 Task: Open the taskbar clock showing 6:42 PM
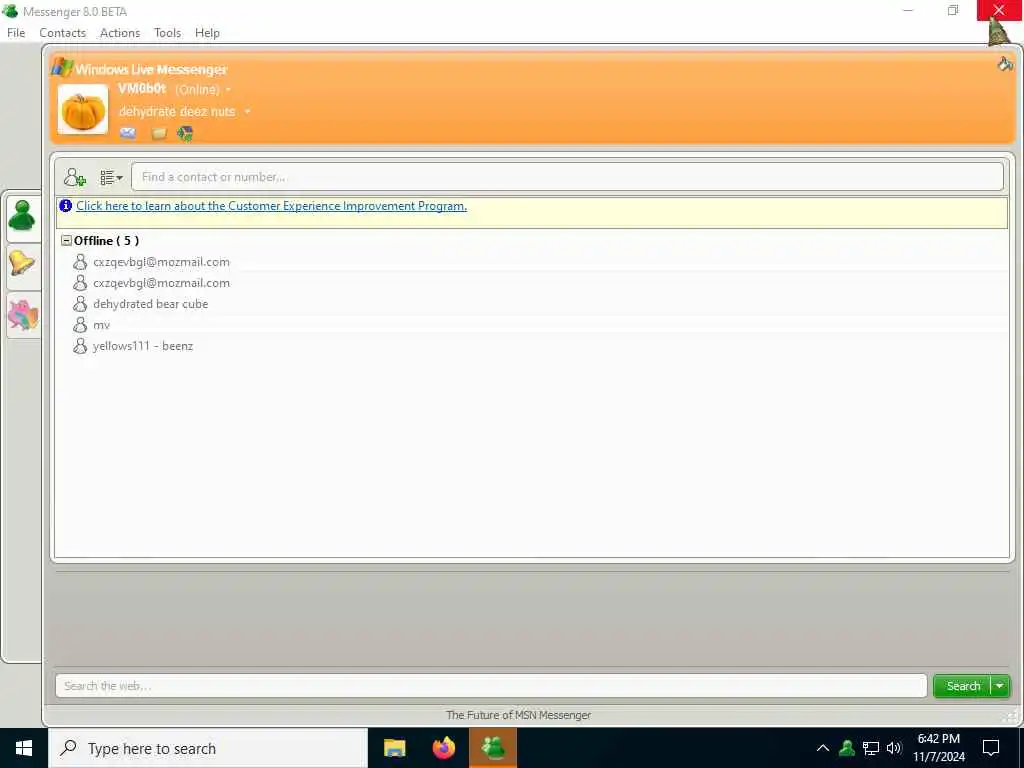click(x=938, y=748)
